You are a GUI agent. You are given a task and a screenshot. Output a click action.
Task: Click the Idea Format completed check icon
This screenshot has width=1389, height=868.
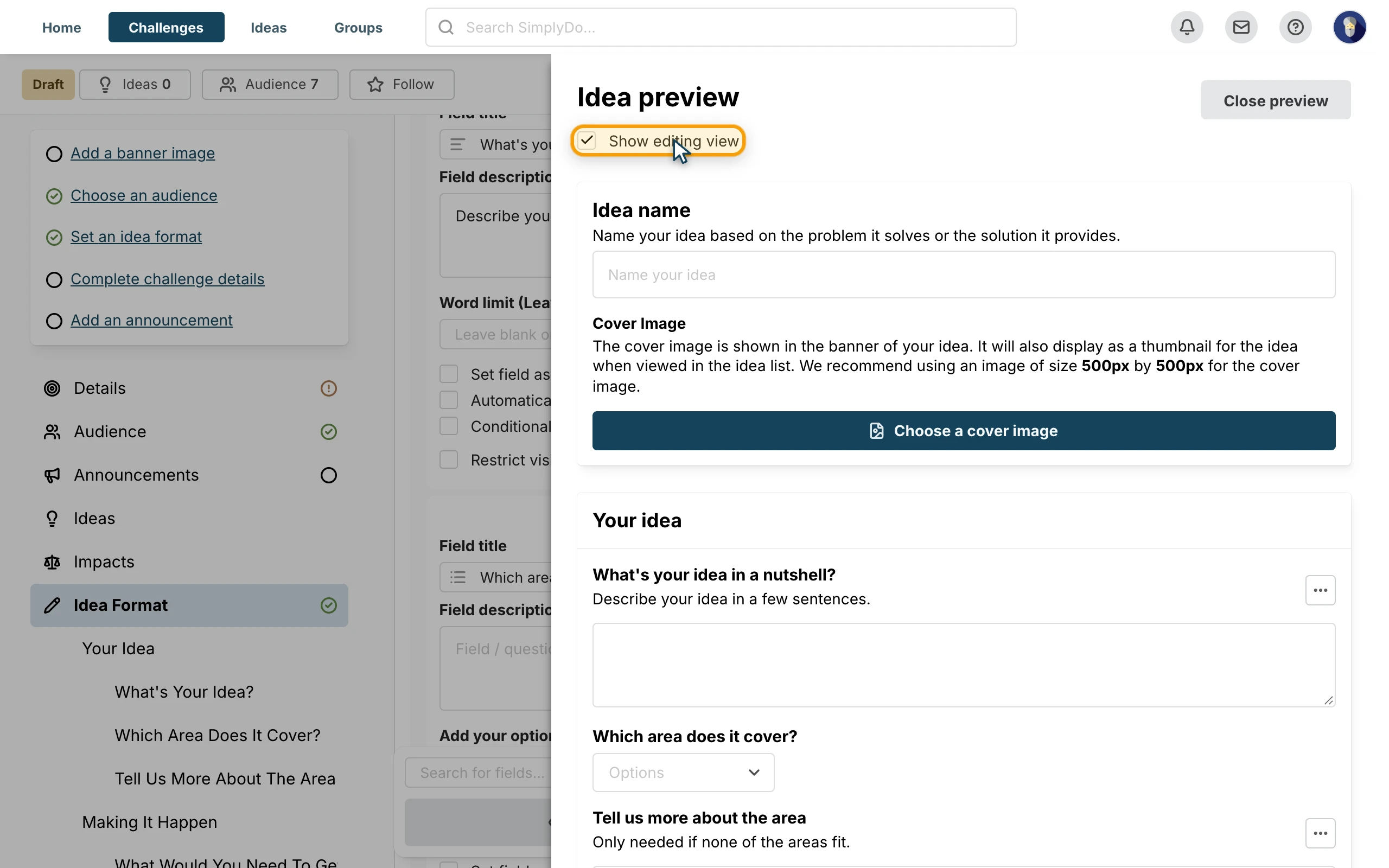coord(328,605)
